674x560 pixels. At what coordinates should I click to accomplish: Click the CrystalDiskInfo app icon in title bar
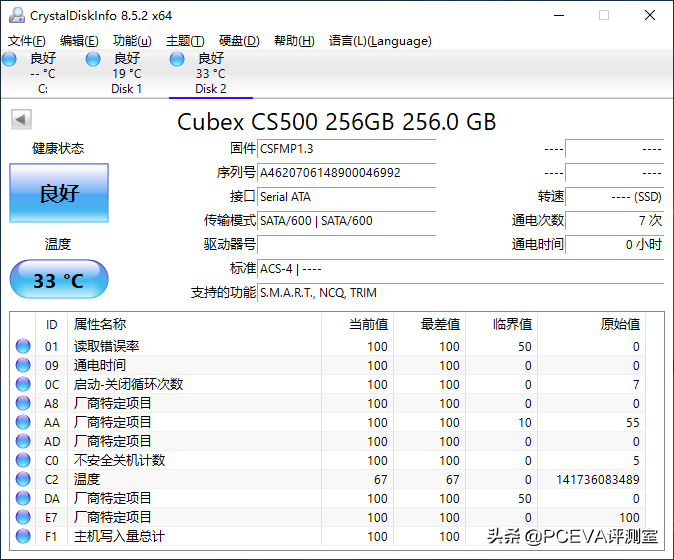16,15
